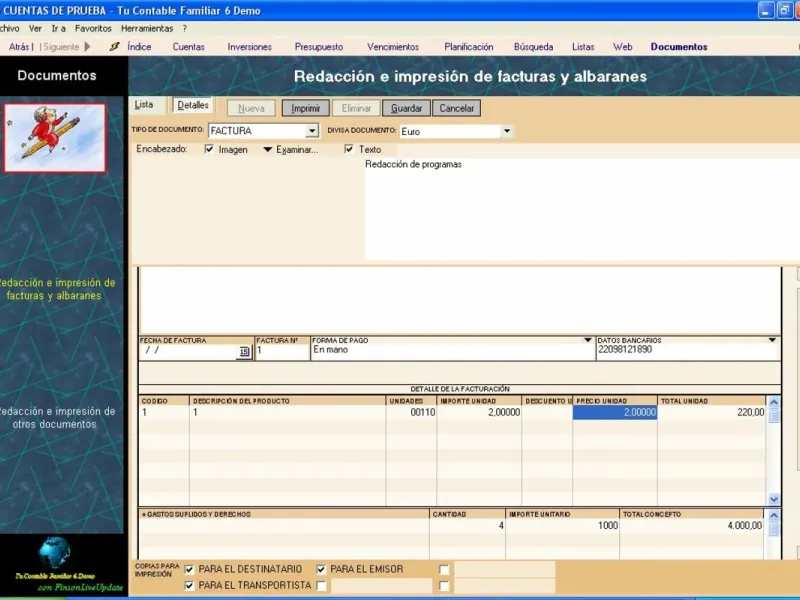Click the Siguiente forward arrow
800x600 pixels.
pos(87,47)
